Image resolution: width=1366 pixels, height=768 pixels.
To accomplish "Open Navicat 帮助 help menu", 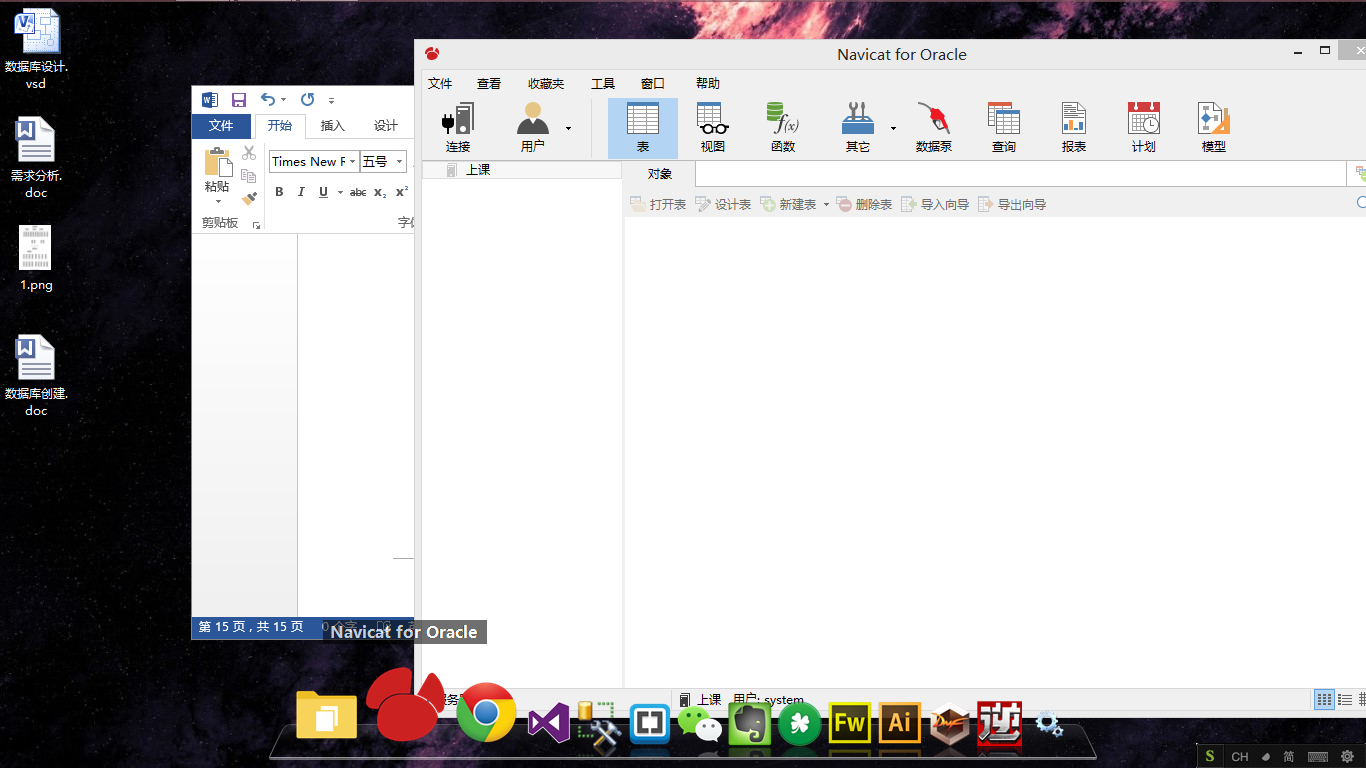I will click(x=707, y=84).
